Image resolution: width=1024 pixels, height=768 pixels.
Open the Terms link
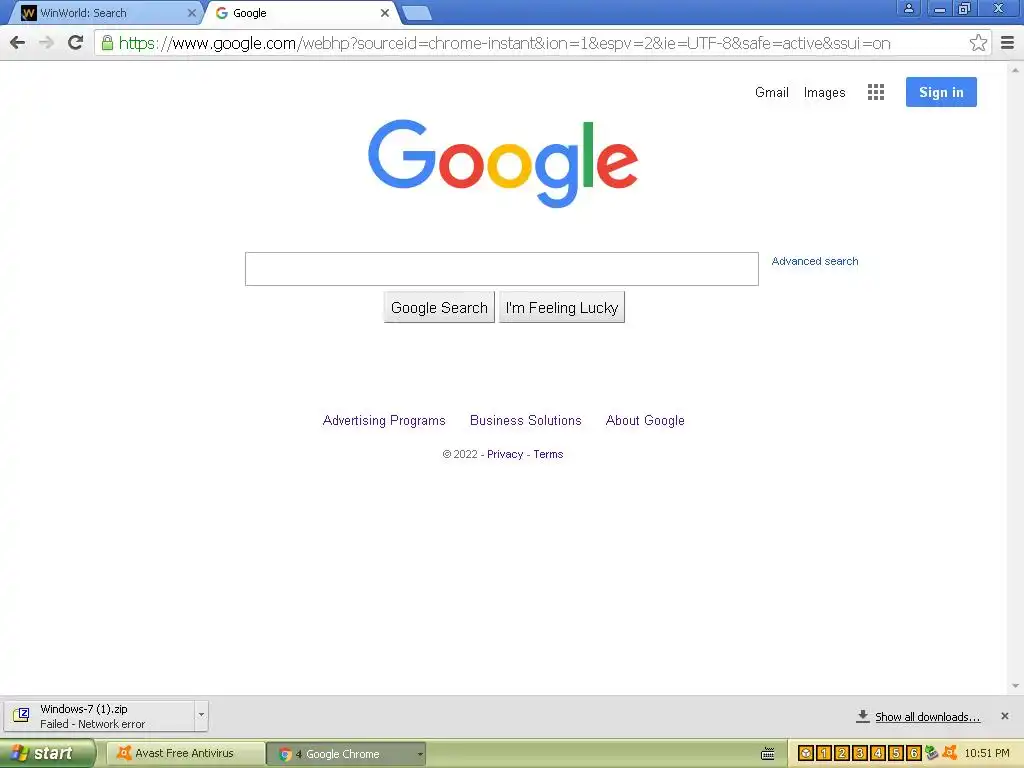[548, 455]
